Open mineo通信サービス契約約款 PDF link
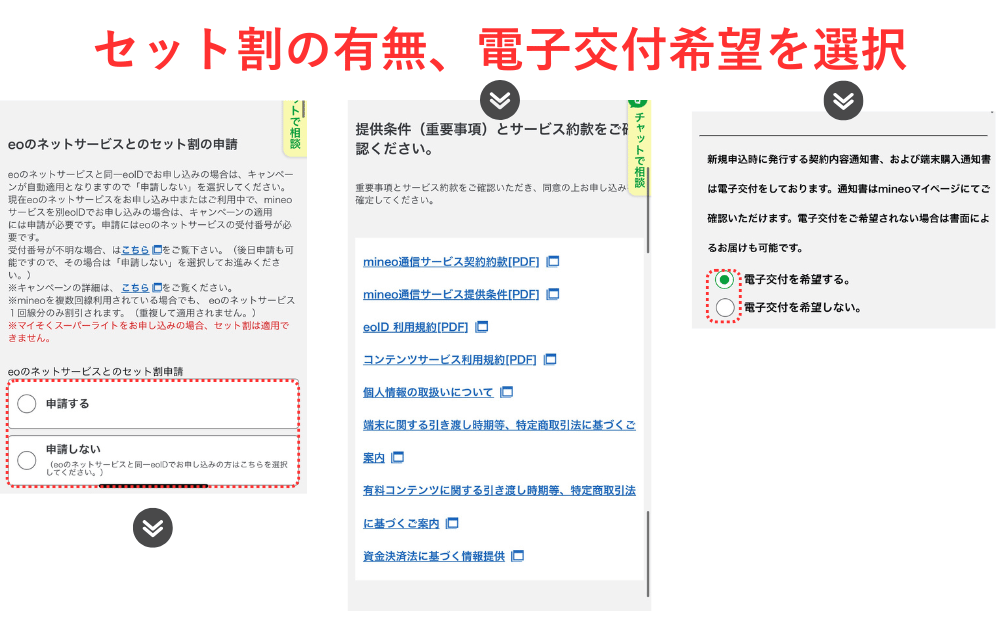 click(451, 261)
